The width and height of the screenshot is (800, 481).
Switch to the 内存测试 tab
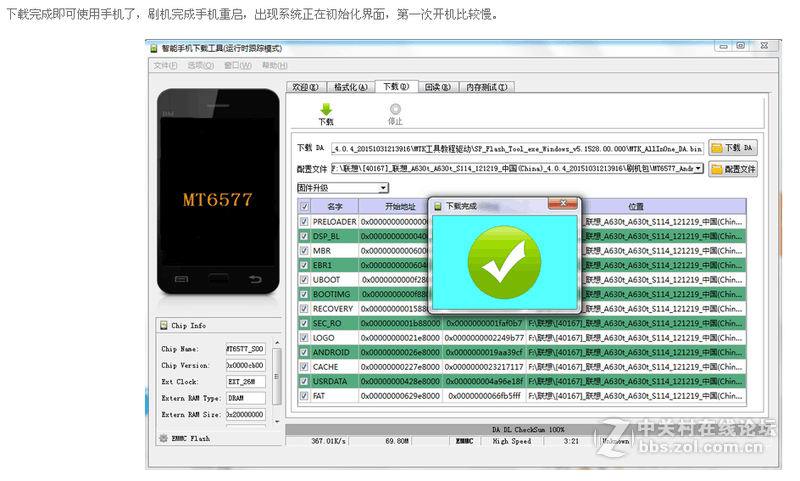point(486,87)
